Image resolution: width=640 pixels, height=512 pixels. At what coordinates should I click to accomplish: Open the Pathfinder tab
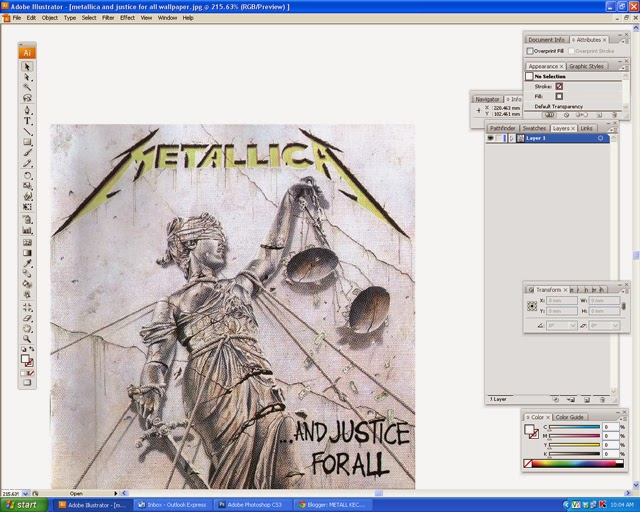tap(503, 128)
